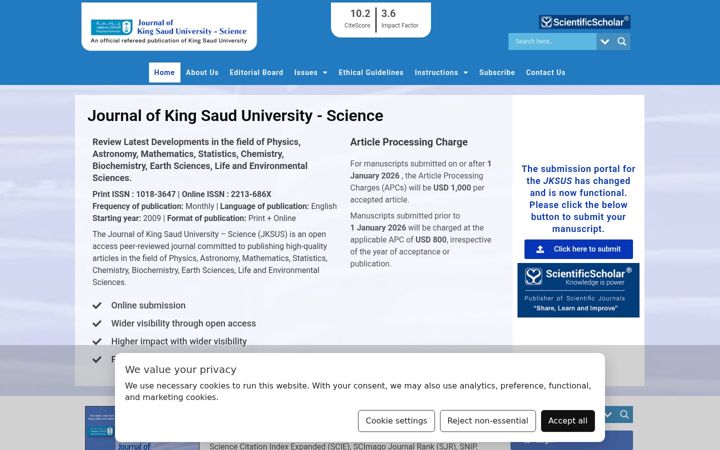The image size is (720, 450).
Task: Click the 'Click here to submit' button
Action: [x=579, y=249]
